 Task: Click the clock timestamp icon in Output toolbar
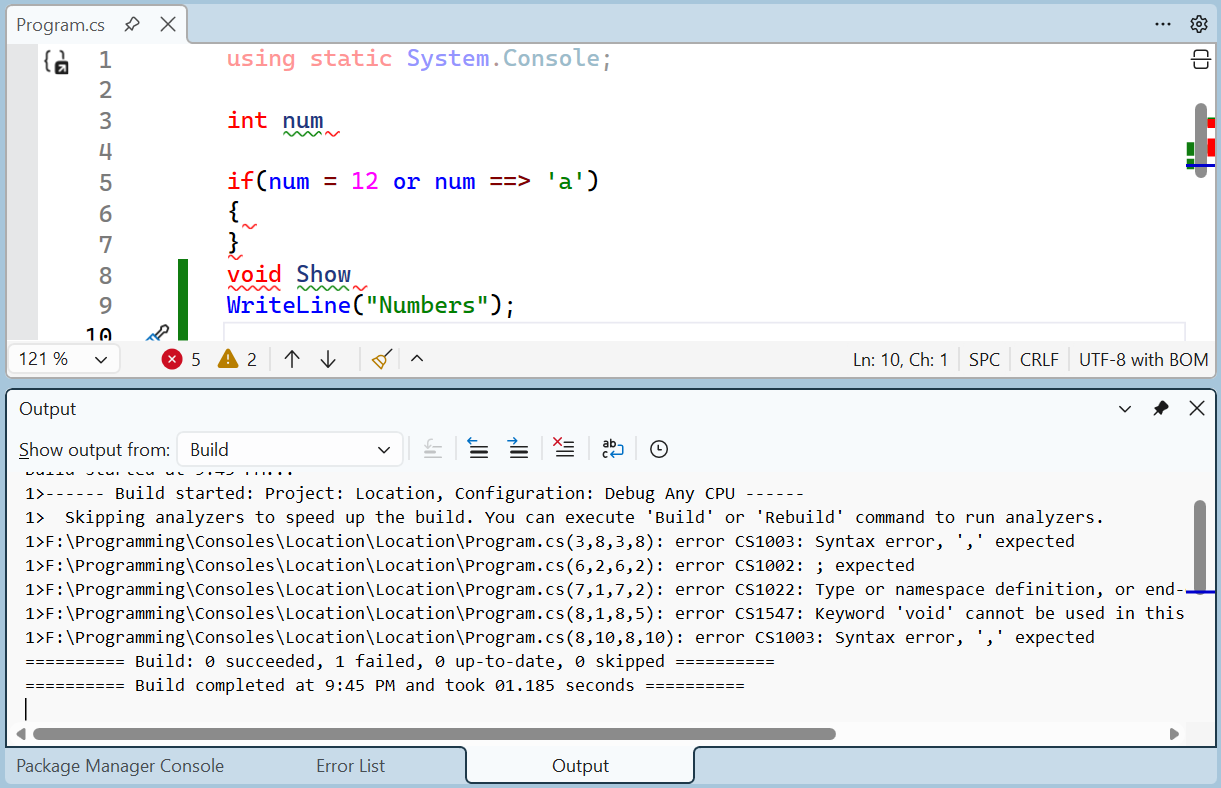coord(658,450)
